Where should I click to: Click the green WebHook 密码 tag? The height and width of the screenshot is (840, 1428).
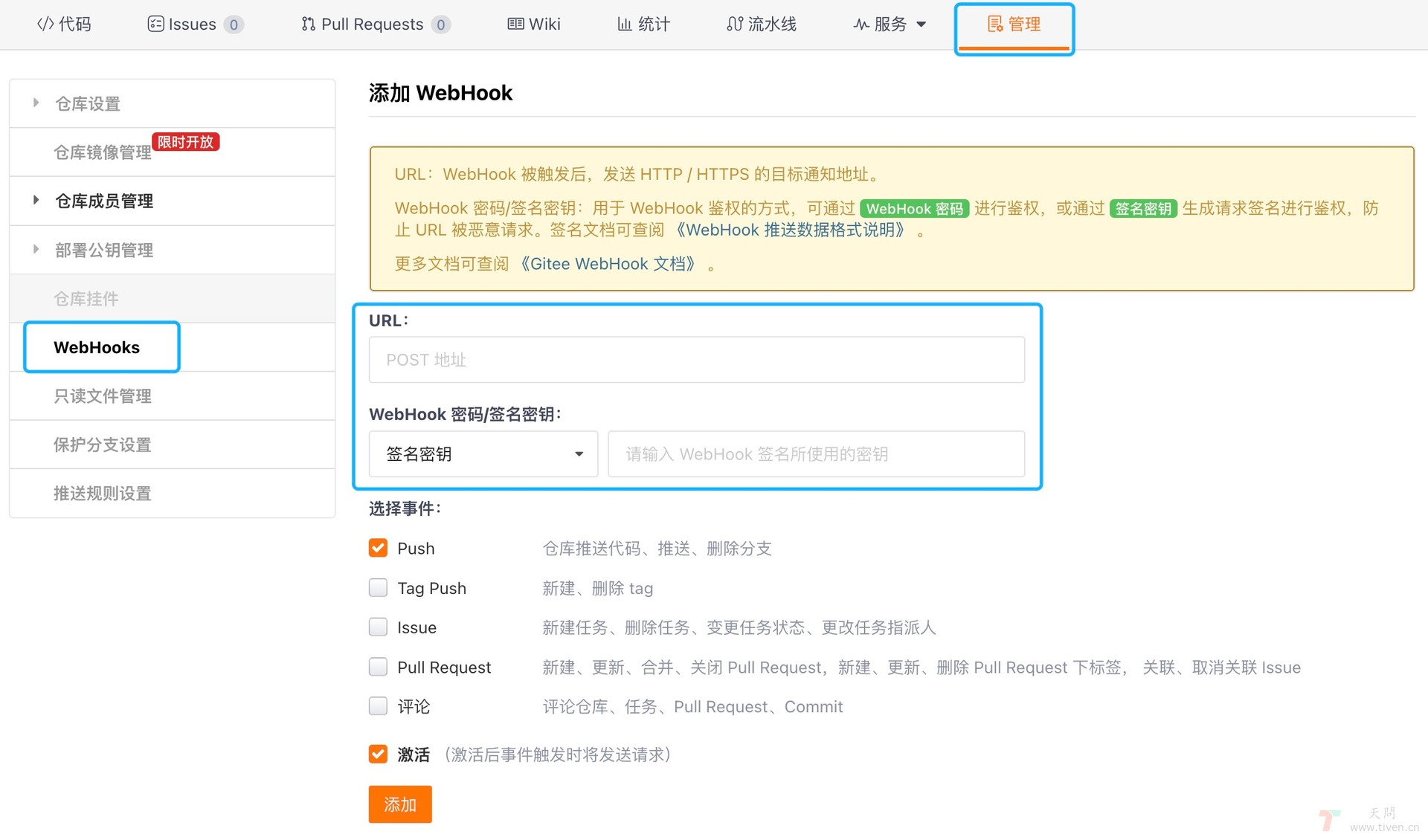[914, 209]
